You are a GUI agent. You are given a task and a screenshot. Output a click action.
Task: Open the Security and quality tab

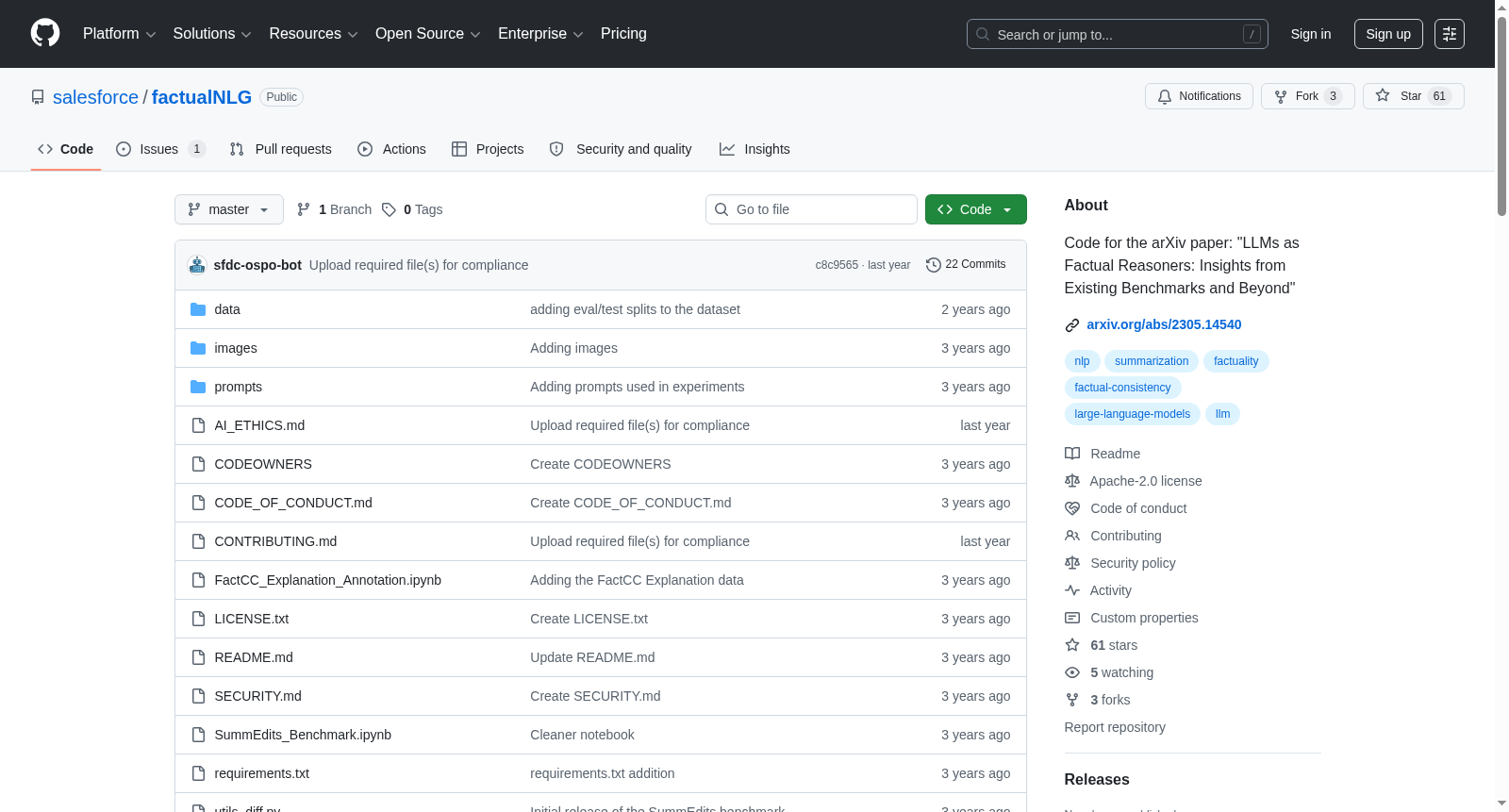click(x=621, y=149)
